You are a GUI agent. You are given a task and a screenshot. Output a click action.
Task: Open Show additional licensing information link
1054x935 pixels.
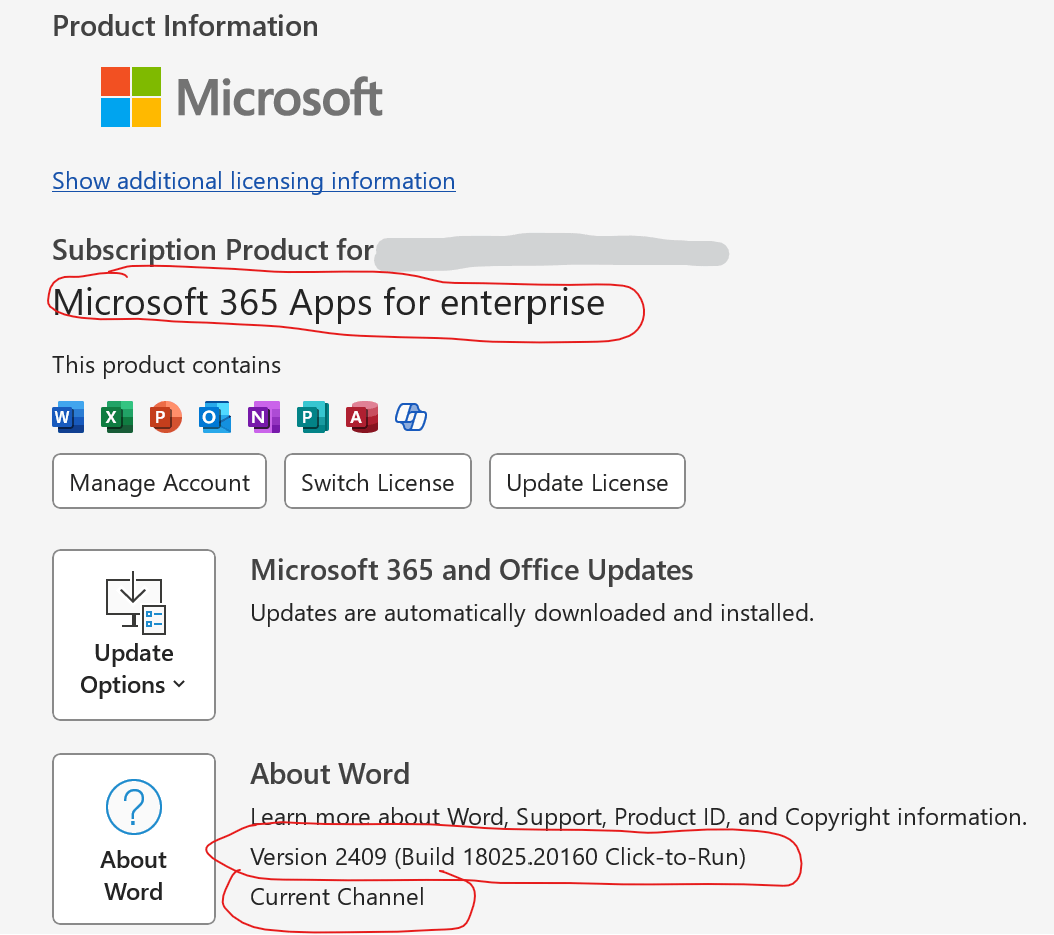(253, 181)
